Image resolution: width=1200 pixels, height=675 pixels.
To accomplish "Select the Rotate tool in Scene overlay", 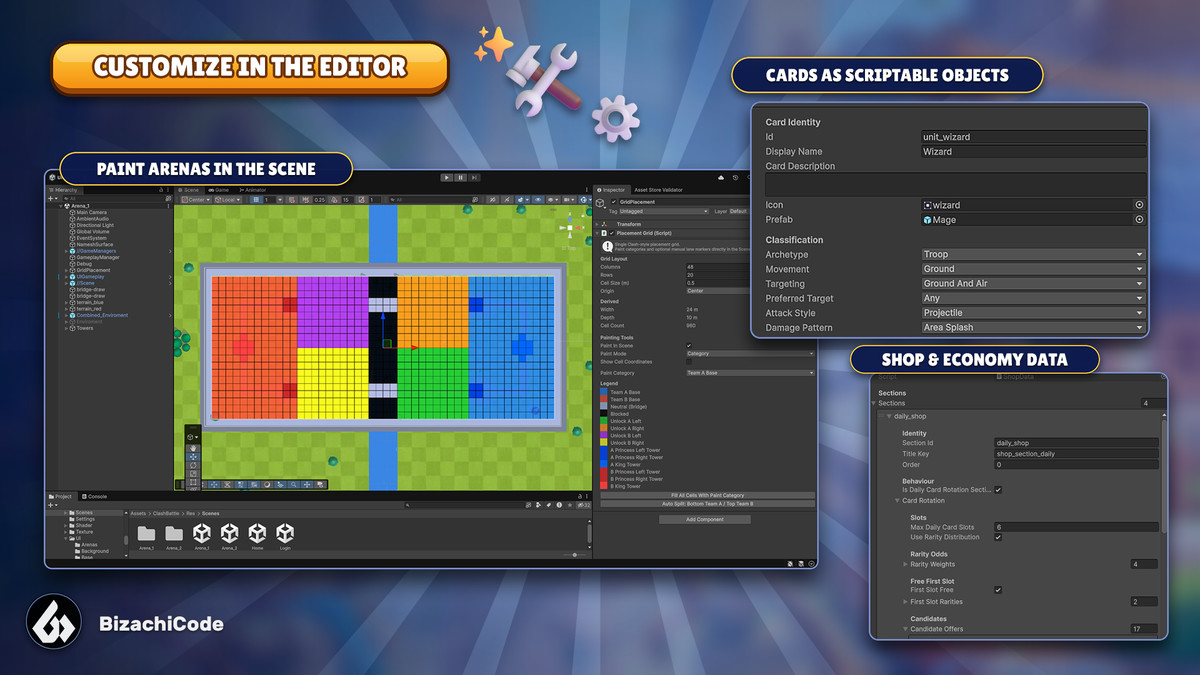I will (x=193, y=465).
